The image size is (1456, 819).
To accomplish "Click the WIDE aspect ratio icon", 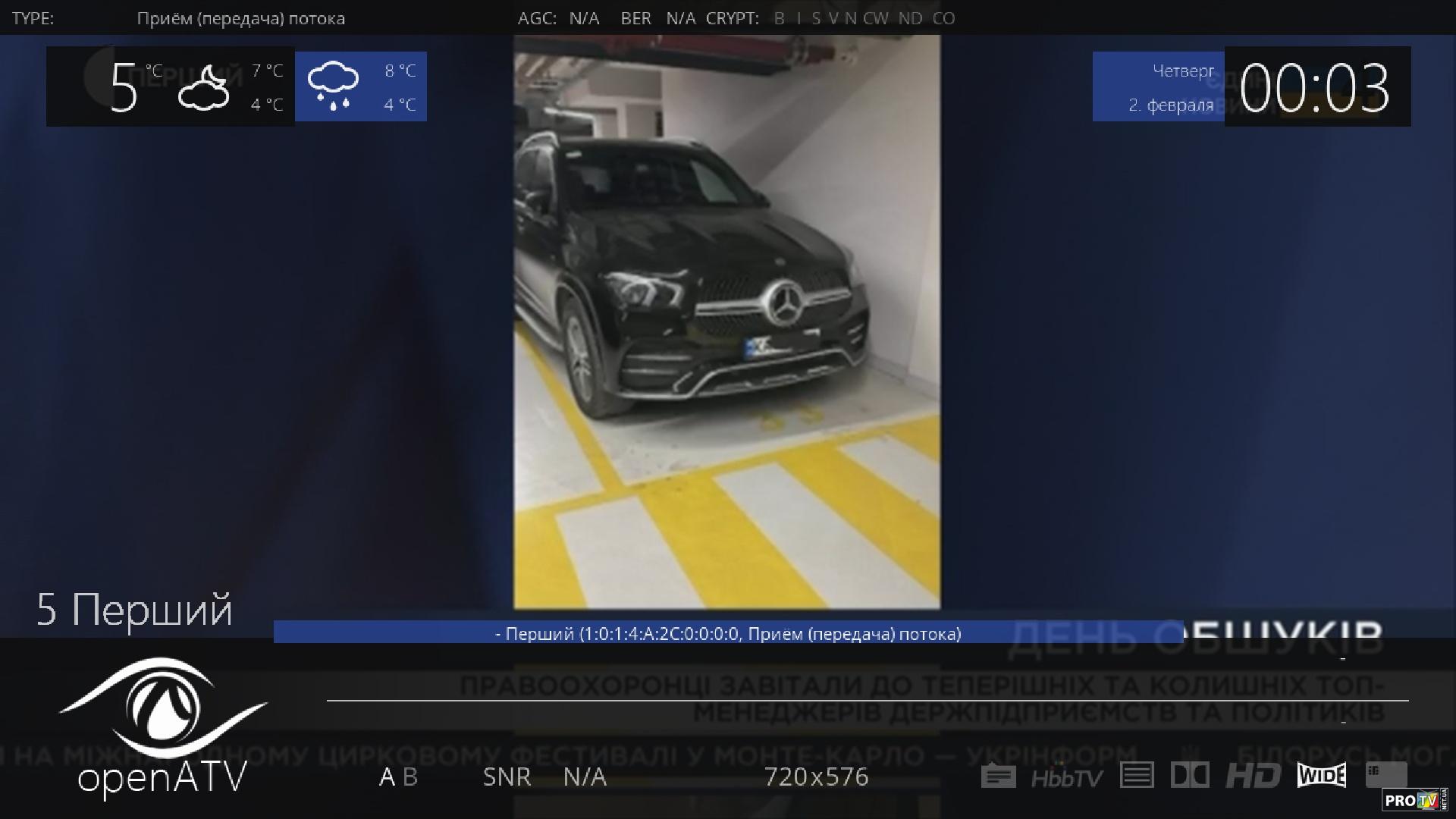I will (1322, 775).
